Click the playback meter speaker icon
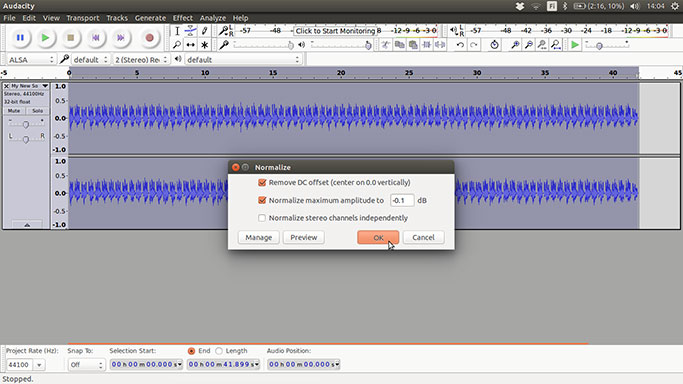The width and height of the screenshot is (683, 384). (454, 30)
